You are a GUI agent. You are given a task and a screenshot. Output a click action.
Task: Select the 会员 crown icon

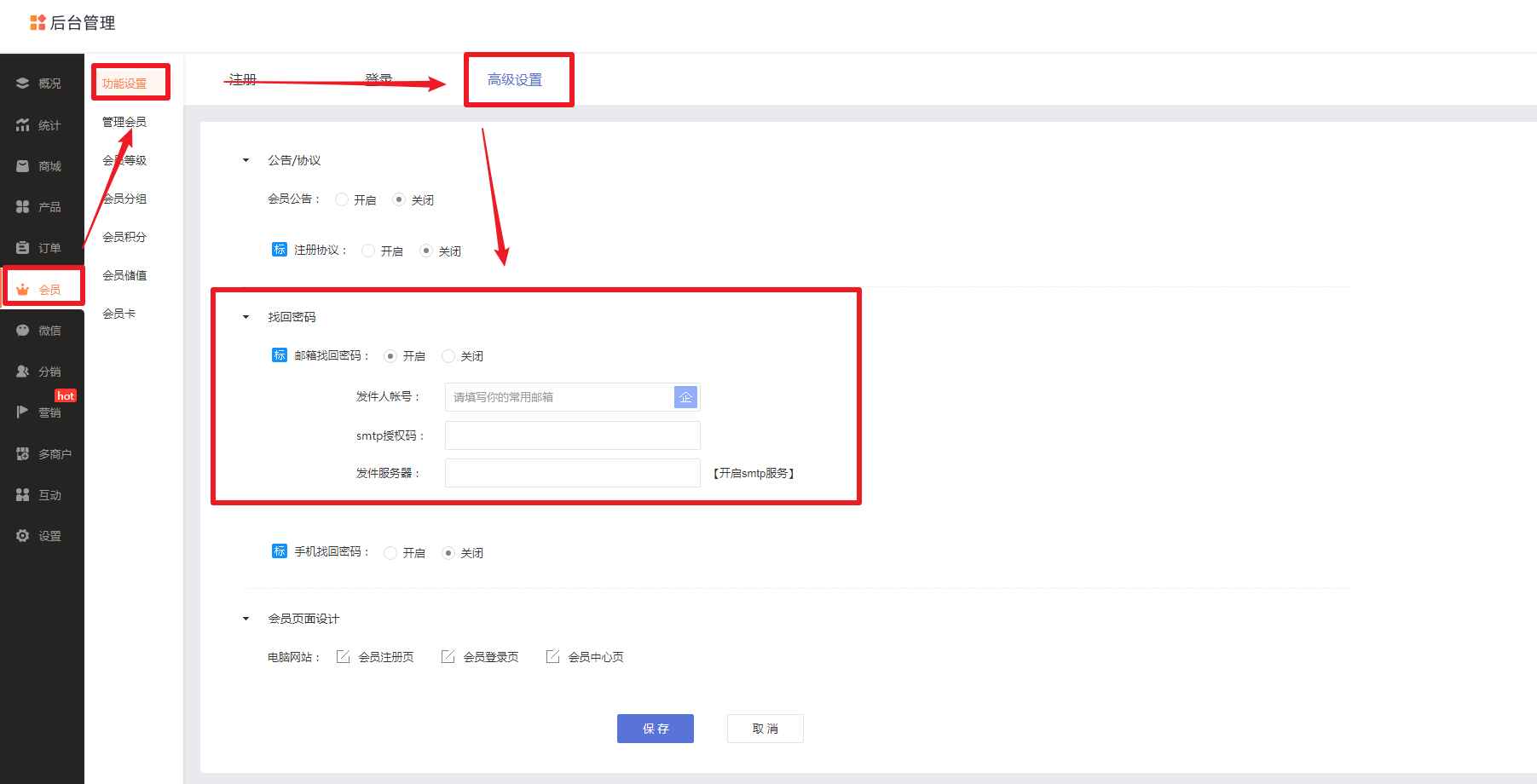(x=22, y=290)
